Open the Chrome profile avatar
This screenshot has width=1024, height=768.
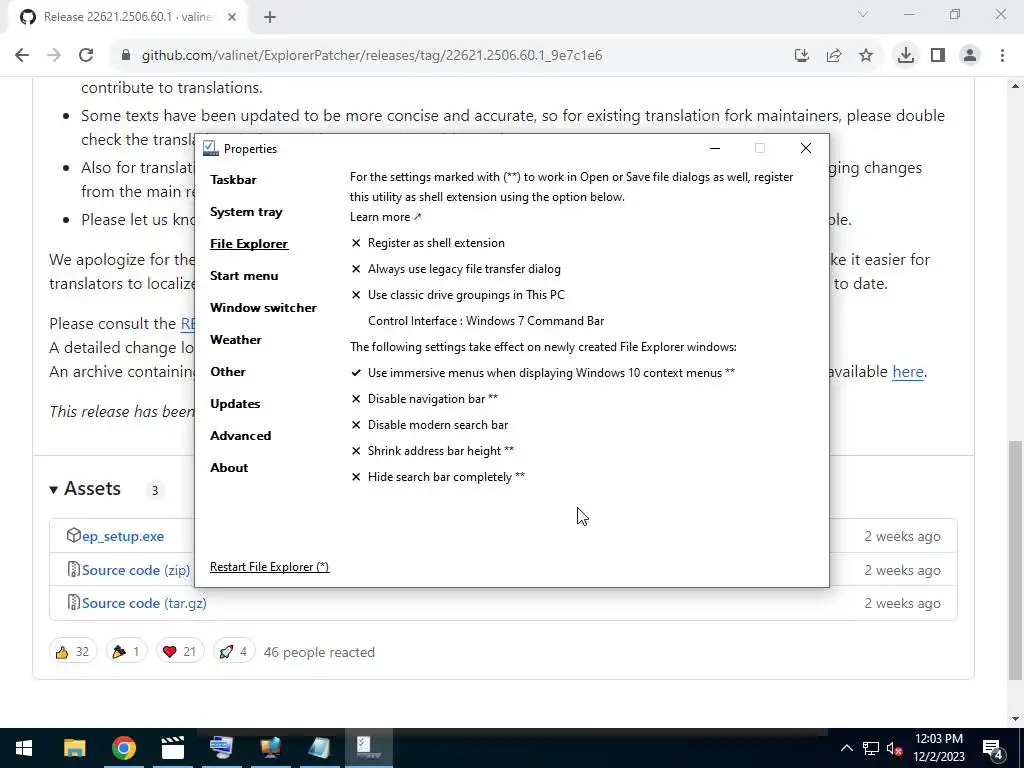pos(970,56)
